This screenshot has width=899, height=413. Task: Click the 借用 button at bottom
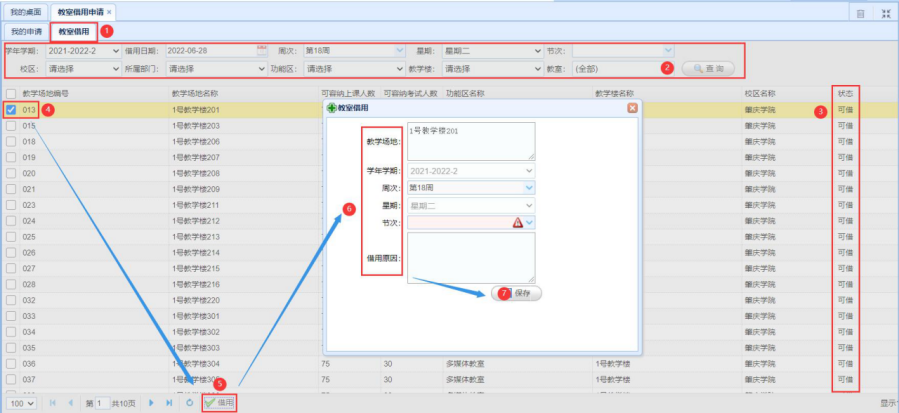[x=220, y=402]
